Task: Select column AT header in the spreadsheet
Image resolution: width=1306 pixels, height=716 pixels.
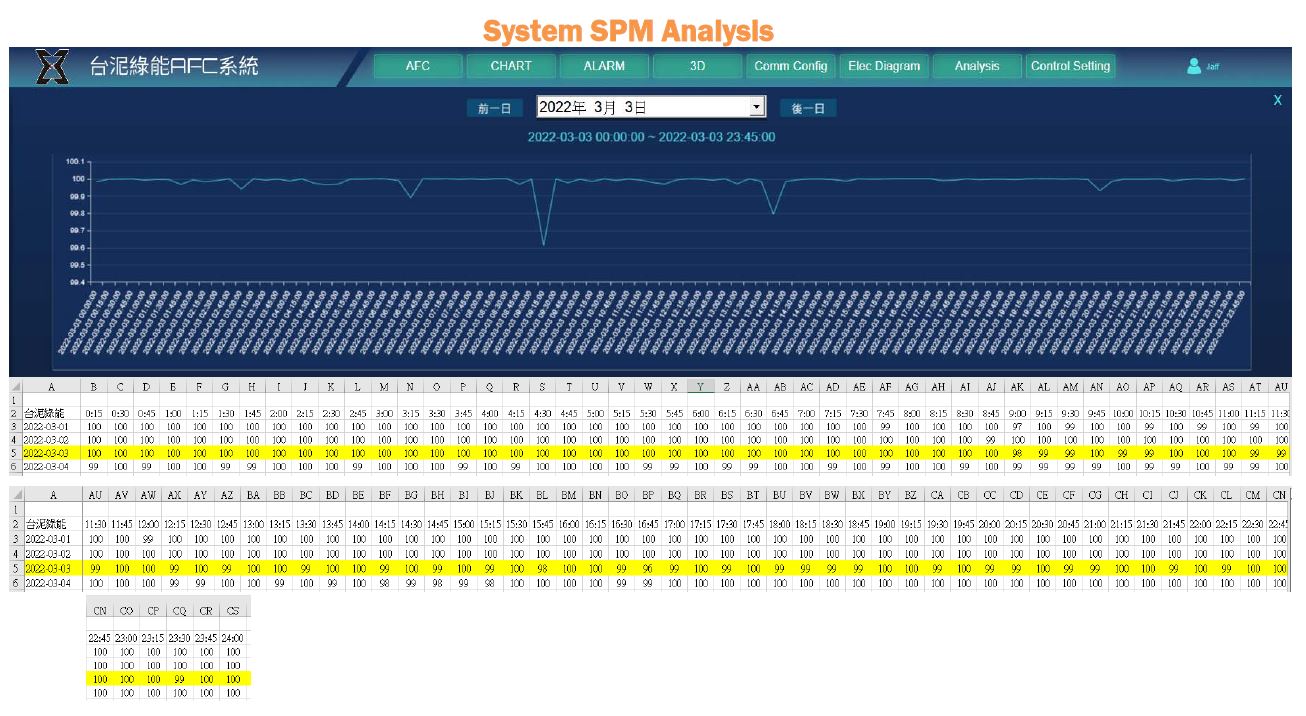Action: click(1253, 387)
